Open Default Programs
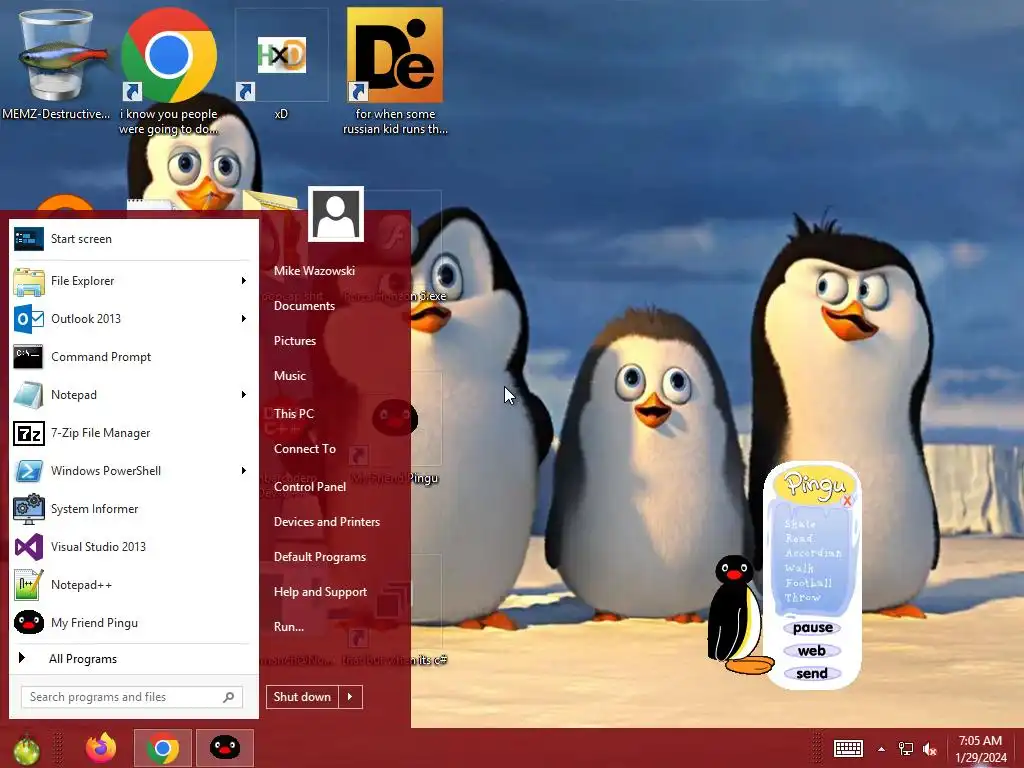This screenshot has height=768, width=1024. pos(320,557)
